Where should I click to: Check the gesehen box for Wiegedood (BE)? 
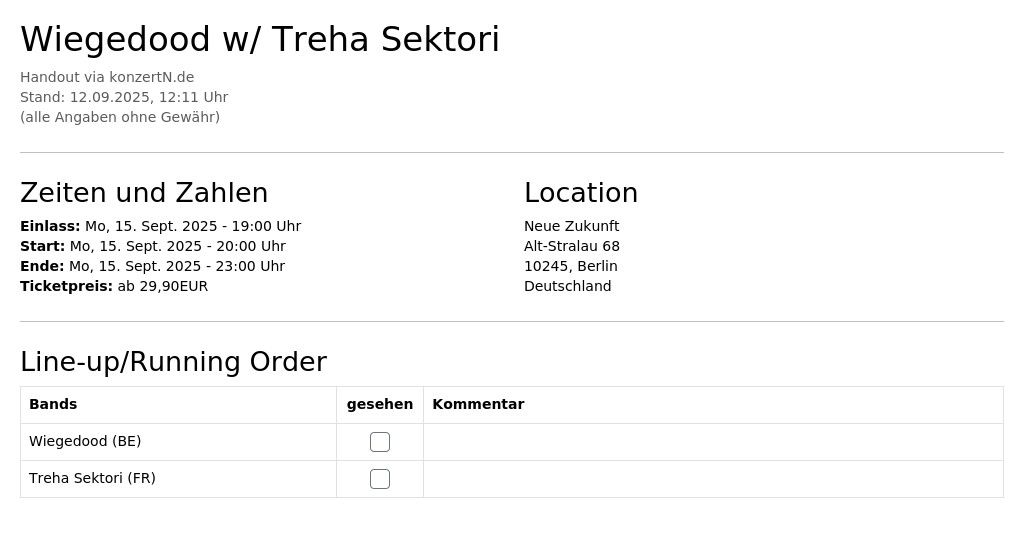click(x=380, y=442)
